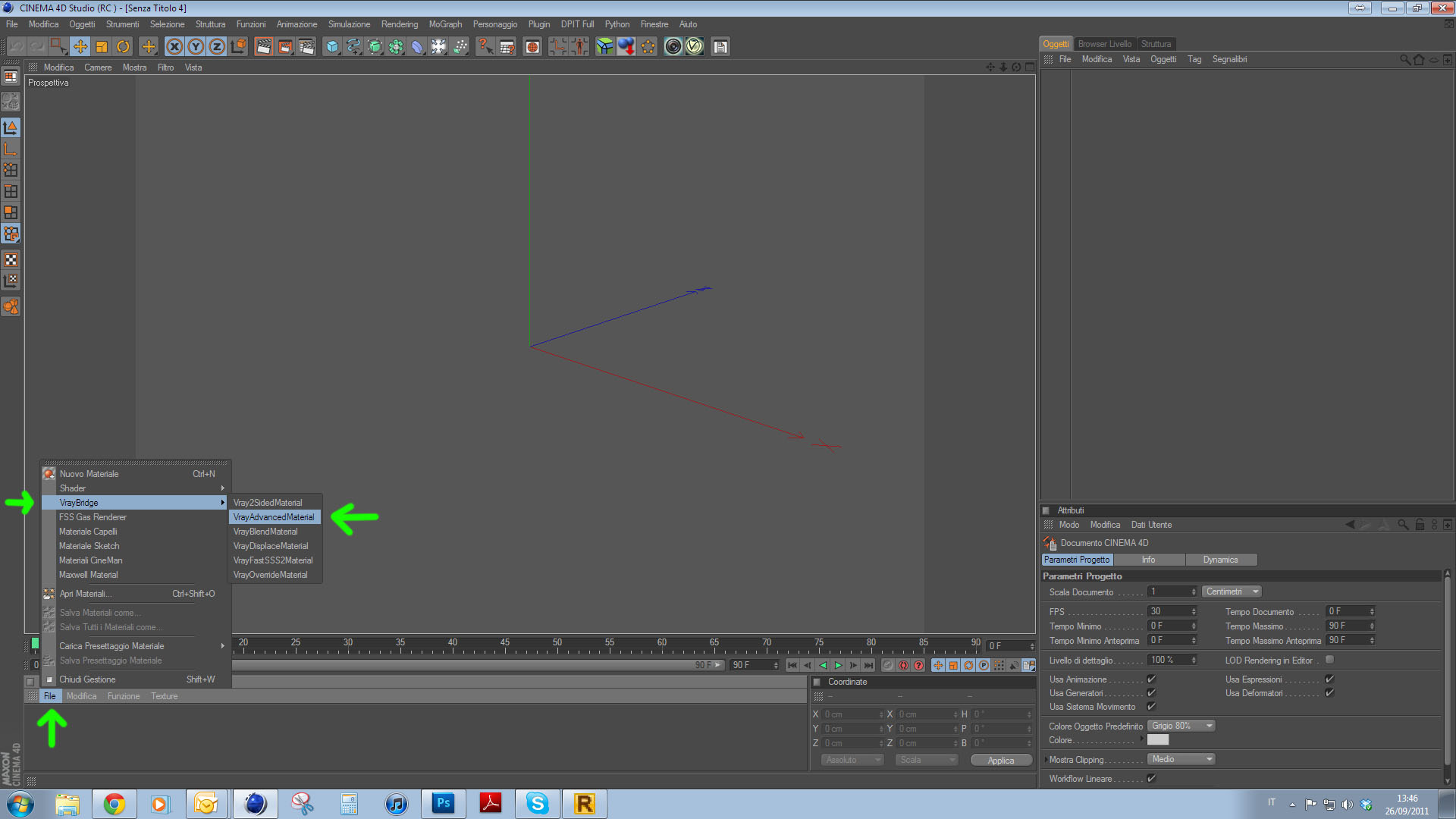Screen dimensions: 1456x819
Task: Select the Rotate tool in toolbar
Action: [123, 47]
